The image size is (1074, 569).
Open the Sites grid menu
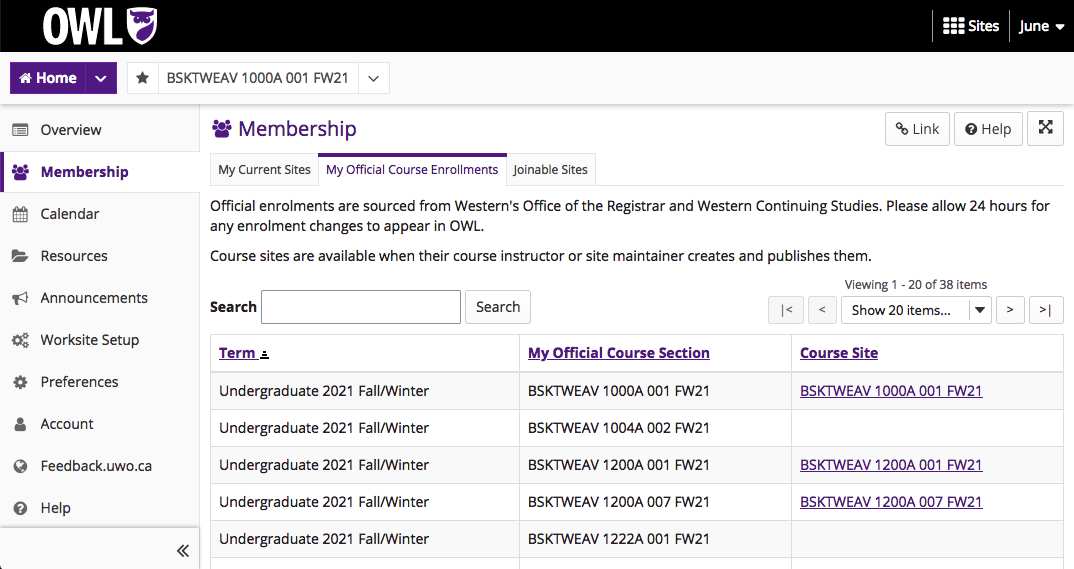[970, 26]
